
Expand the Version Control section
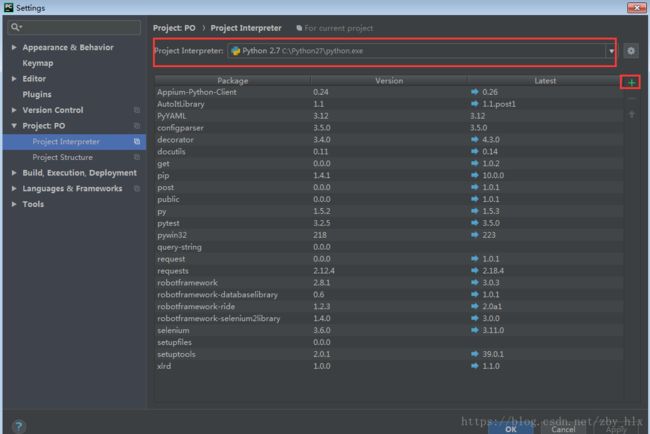click(14, 110)
